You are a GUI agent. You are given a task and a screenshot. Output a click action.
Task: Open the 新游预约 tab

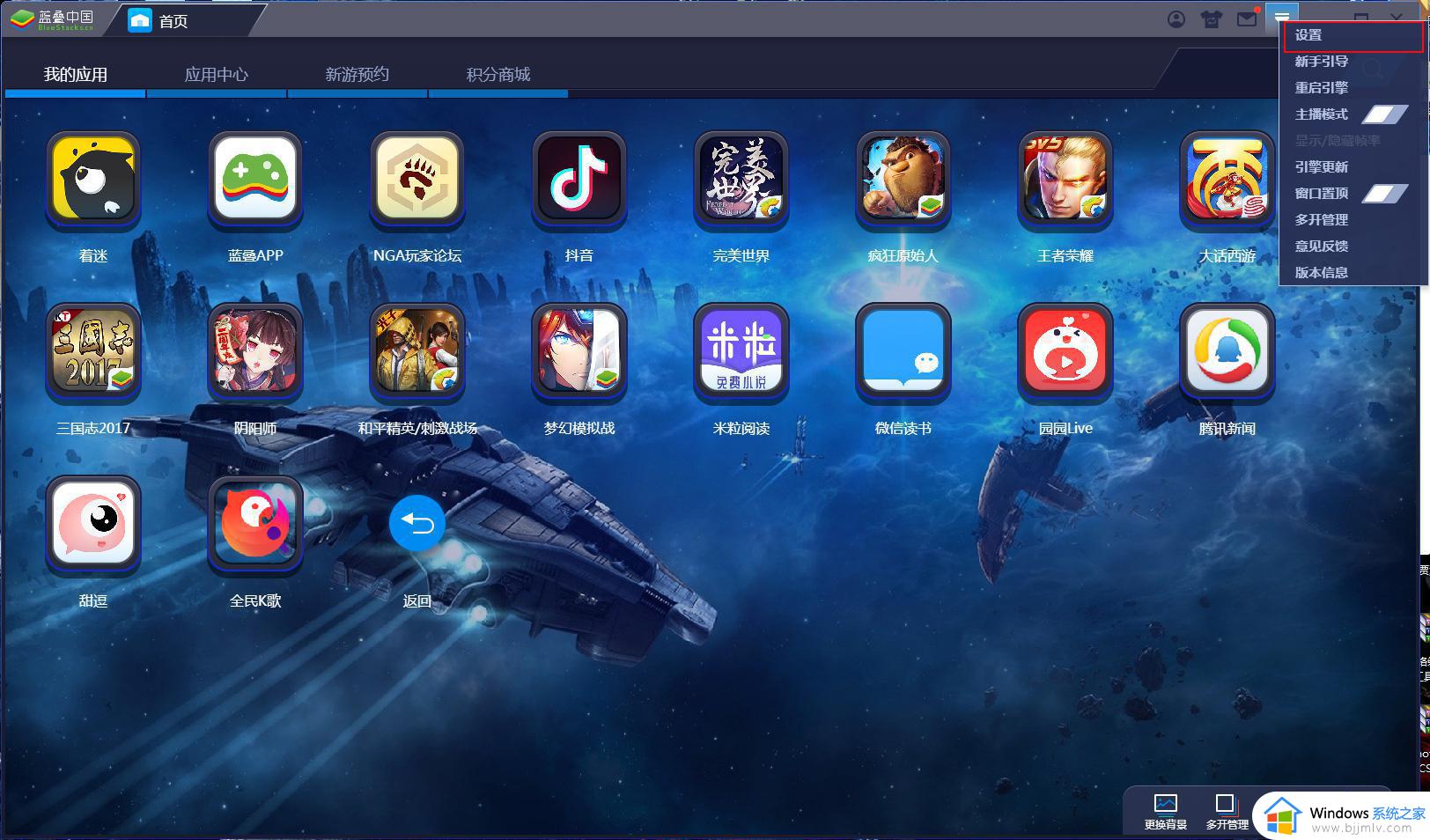[357, 76]
